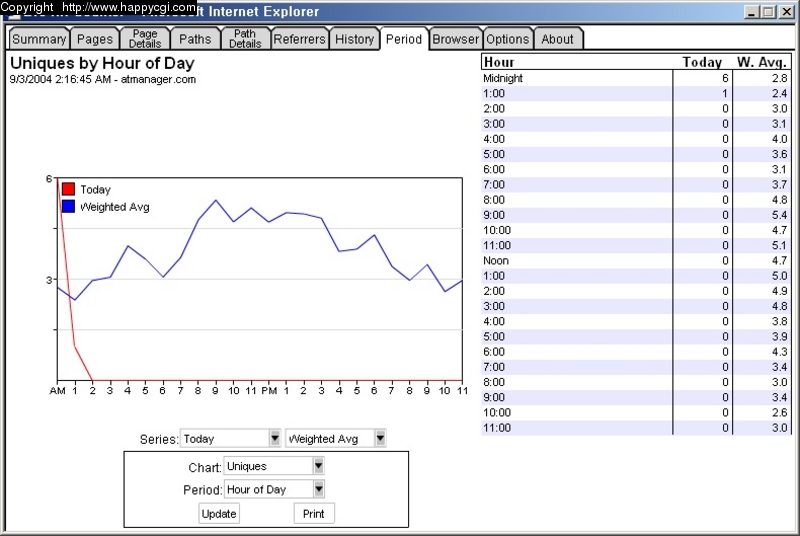
Task: Click the W. Avg. value 5.4
Action: tap(779, 215)
